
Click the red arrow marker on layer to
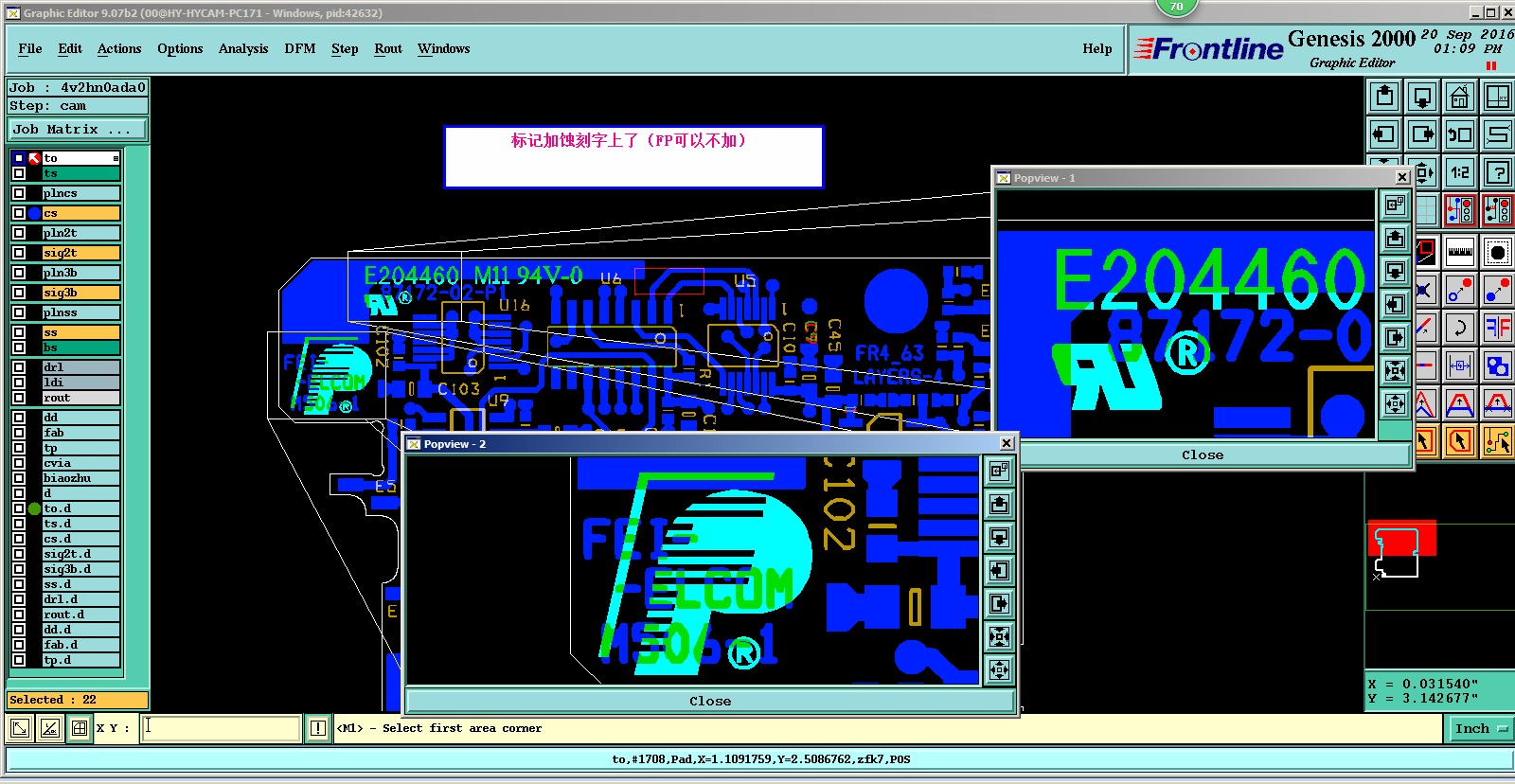tap(35, 158)
